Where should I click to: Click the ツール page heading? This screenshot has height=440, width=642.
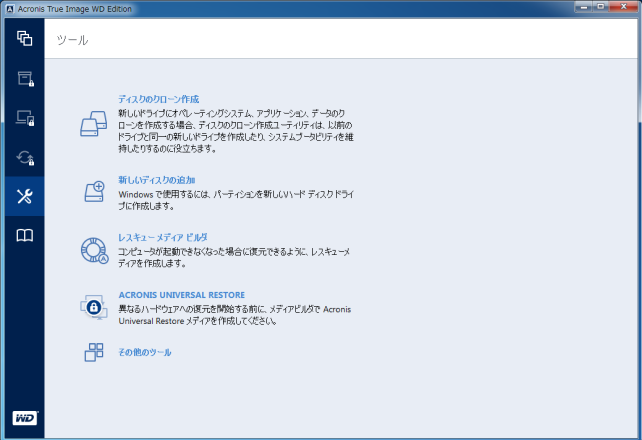pos(72,40)
